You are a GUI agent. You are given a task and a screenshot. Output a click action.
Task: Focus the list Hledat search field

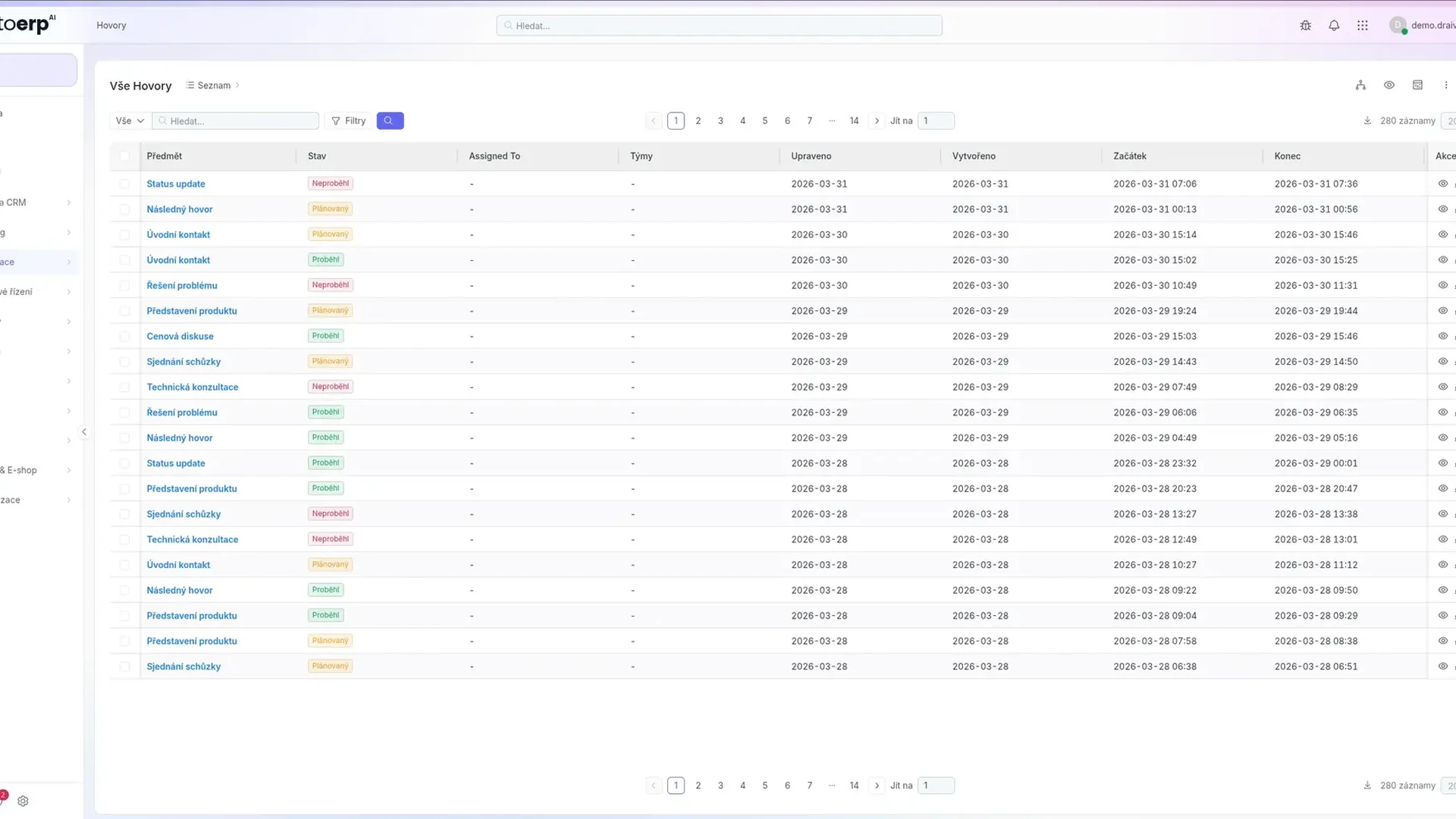[x=236, y=121]
